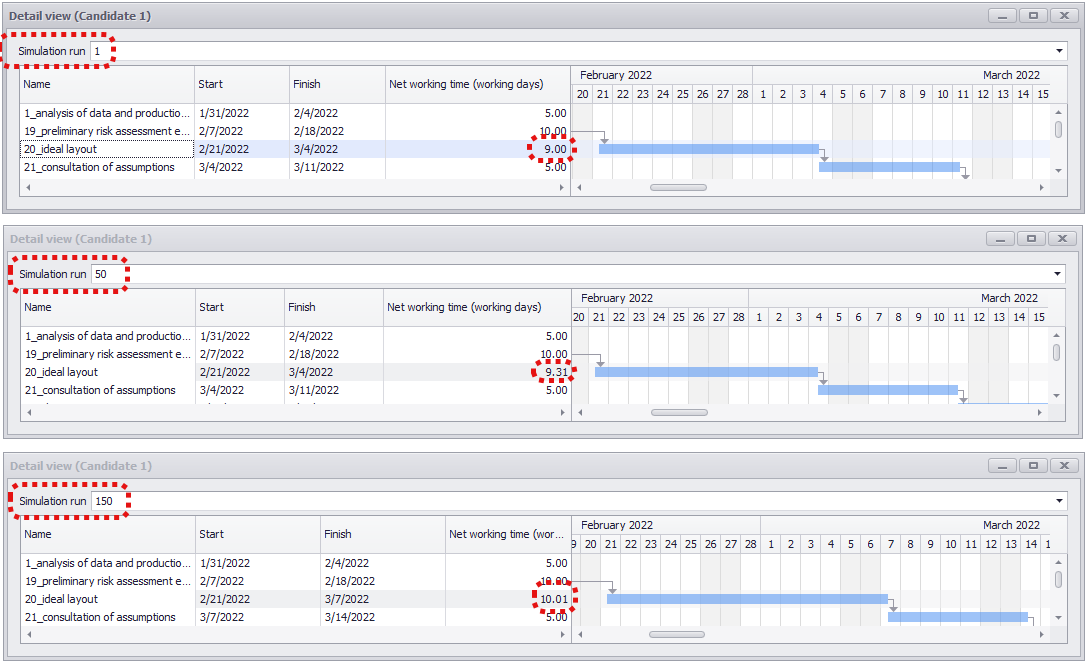
Task: Click vertical scroll-up arrow in top panel
Action: click(1057, 111)
